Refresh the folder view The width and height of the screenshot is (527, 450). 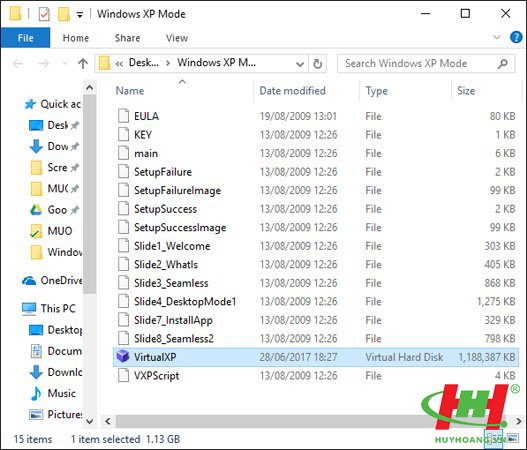[x=317, y=64]
